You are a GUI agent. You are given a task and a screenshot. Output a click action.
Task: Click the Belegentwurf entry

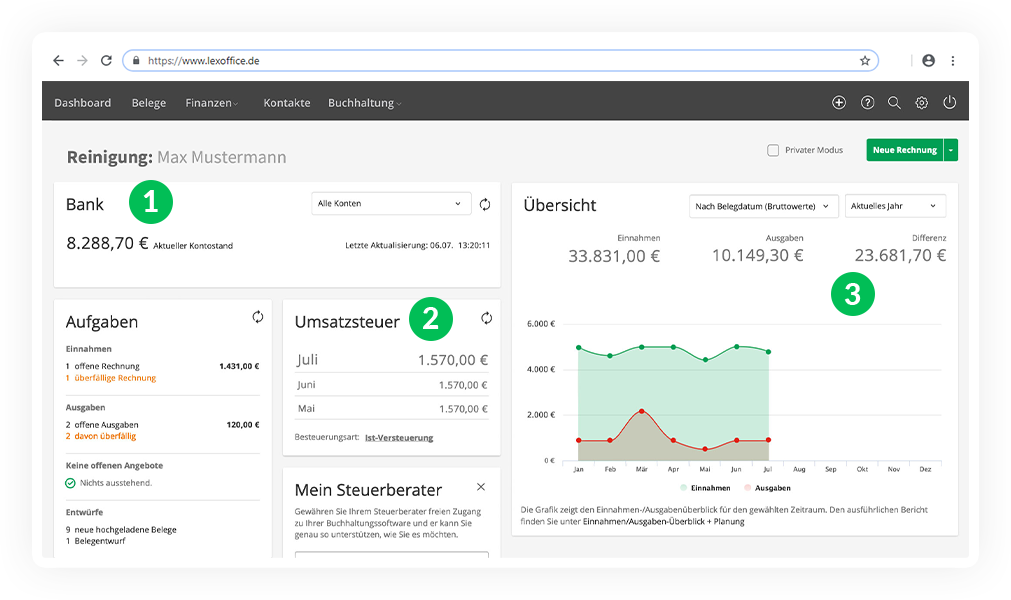pyautogui.click(x=95, y=541)
